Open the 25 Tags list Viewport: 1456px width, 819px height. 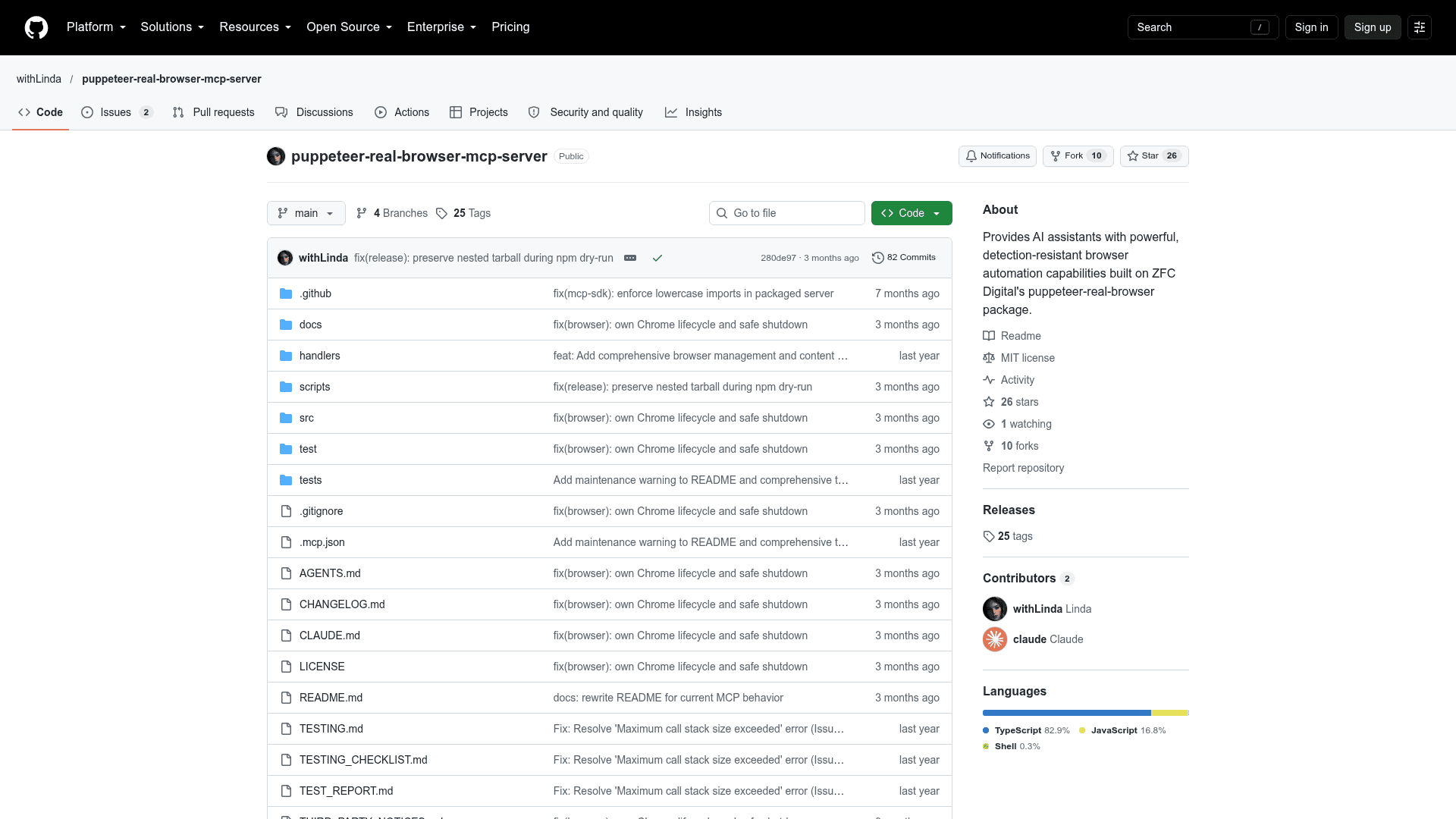pos(463,213)
